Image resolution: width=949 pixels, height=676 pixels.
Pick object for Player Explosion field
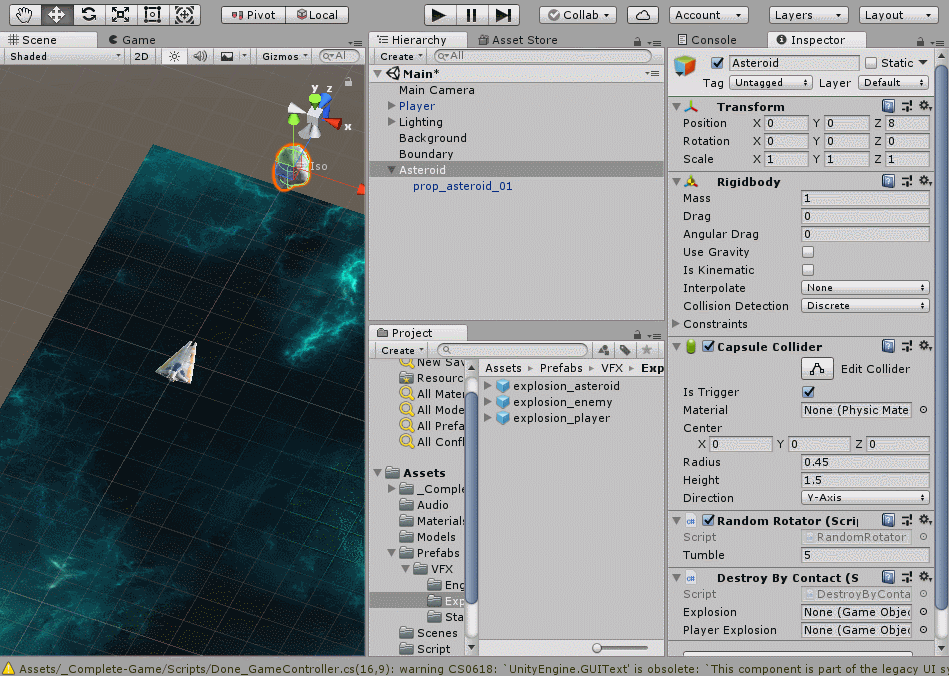(x=924, y=630)
